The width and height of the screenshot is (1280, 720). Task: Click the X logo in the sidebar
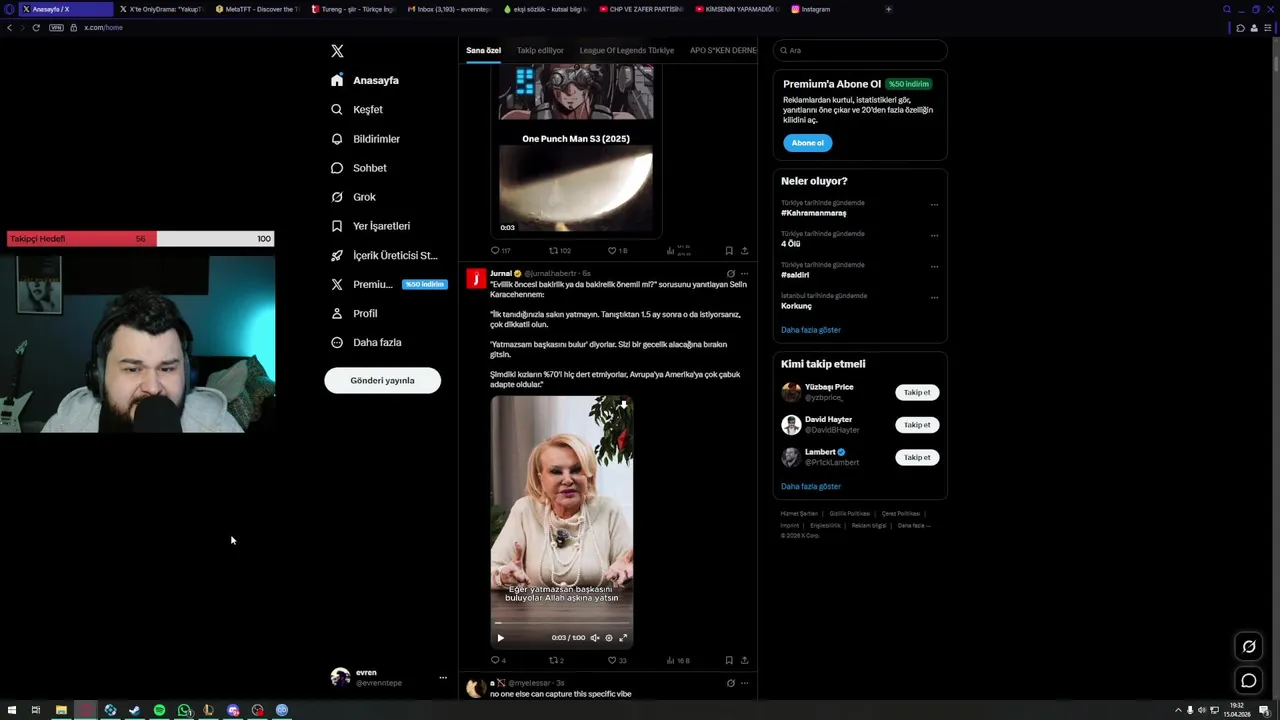pyautogui.click(x=337, y=51)
